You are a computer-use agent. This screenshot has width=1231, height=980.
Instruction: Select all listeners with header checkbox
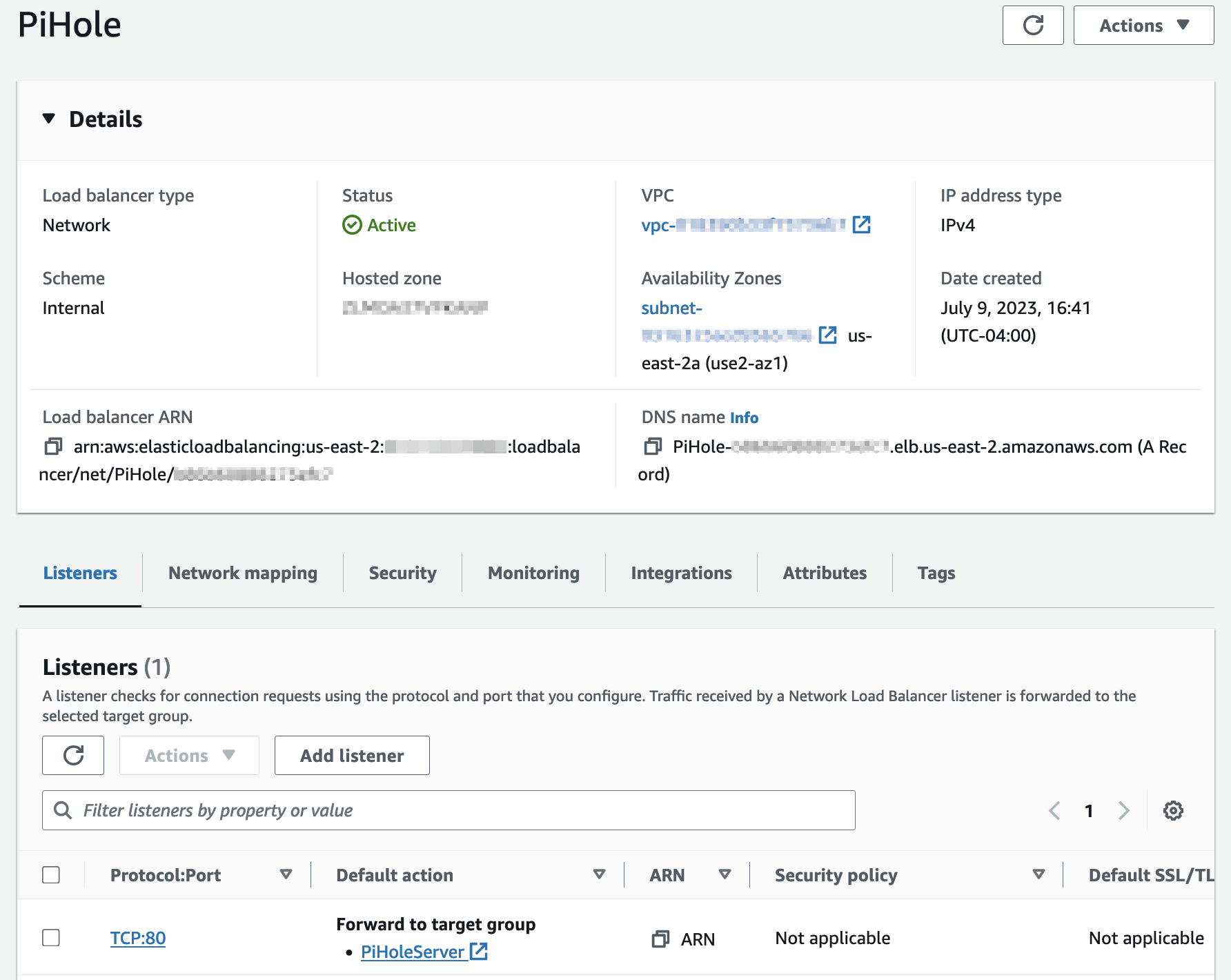pos(52,874)
